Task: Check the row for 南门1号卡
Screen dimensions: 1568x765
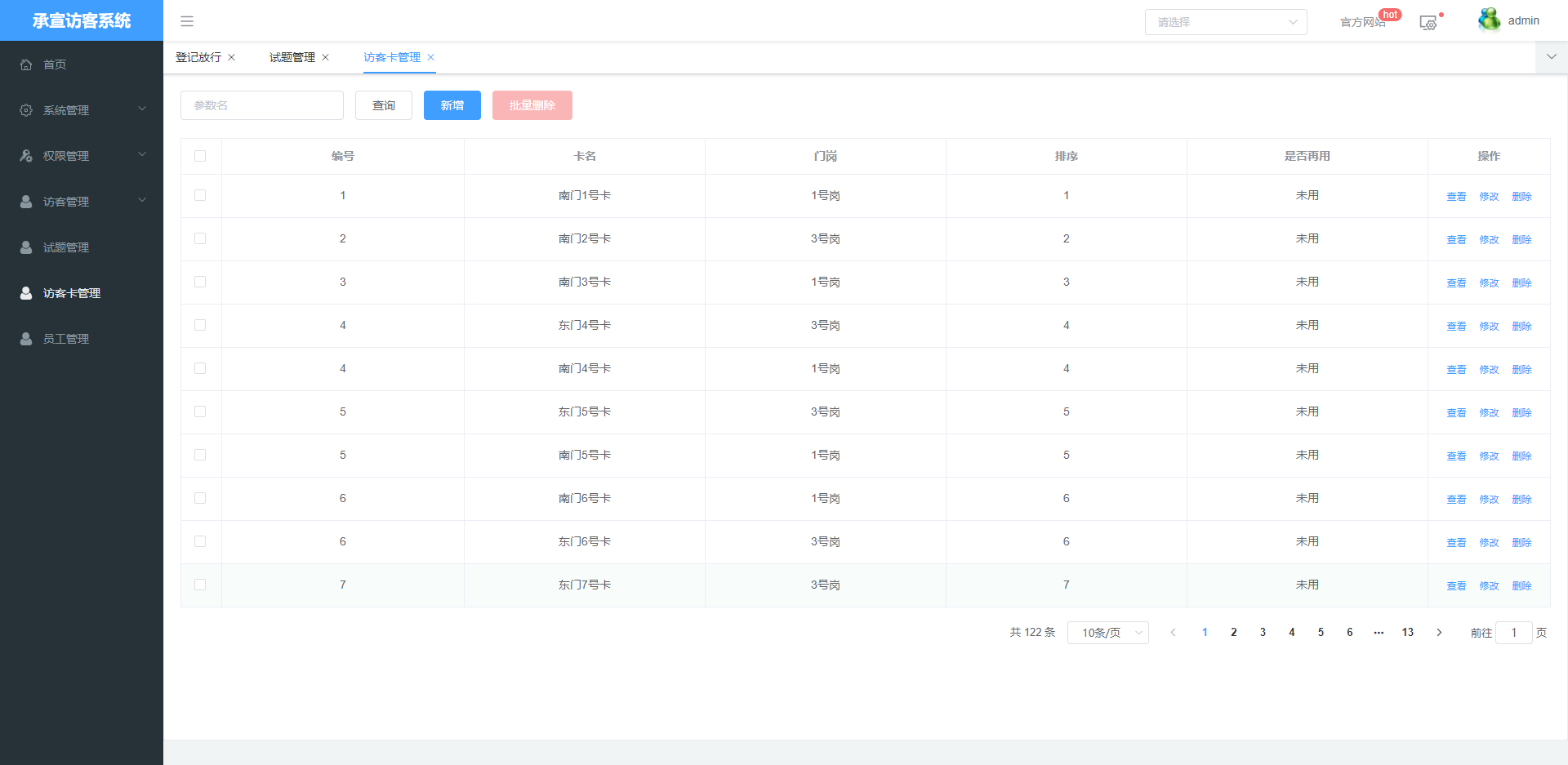Action: pyautogui.click(x=200, y=195)
